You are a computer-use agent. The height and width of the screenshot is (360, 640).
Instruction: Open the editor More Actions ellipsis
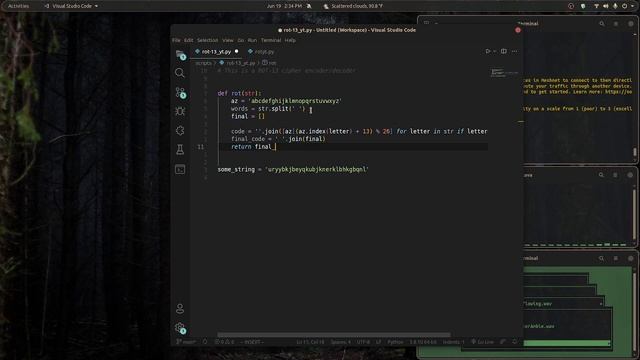pyautogui.click(x=515, y=51)
